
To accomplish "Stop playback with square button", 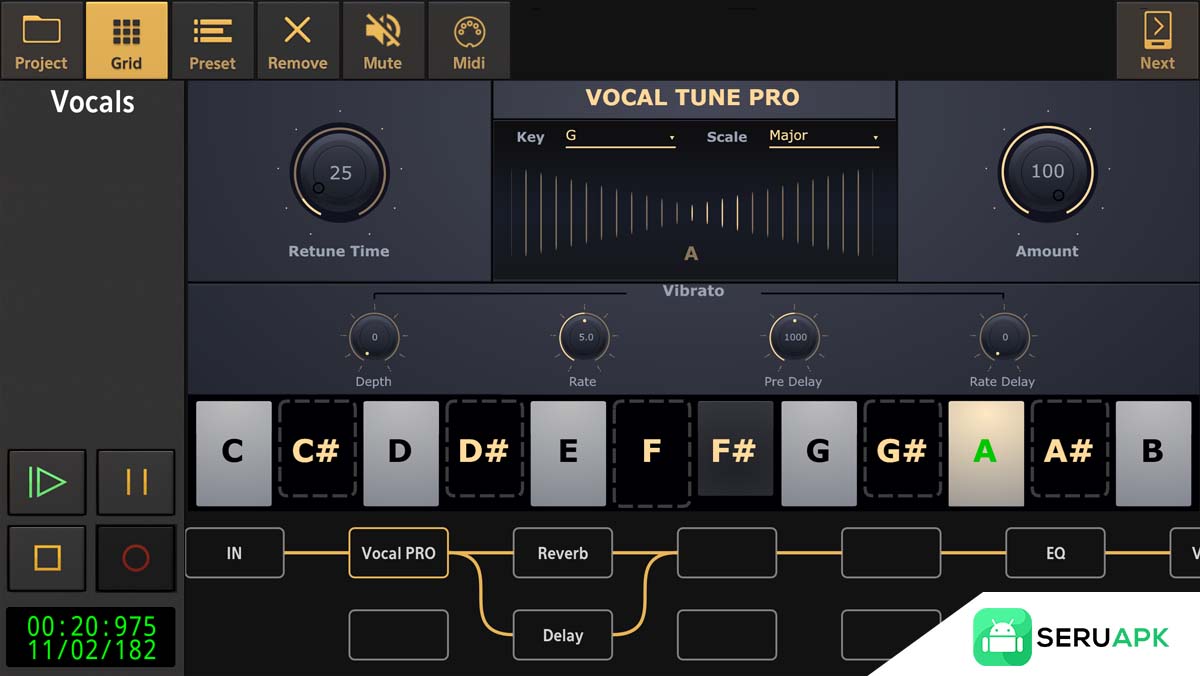I will click(x=47, y=557).
